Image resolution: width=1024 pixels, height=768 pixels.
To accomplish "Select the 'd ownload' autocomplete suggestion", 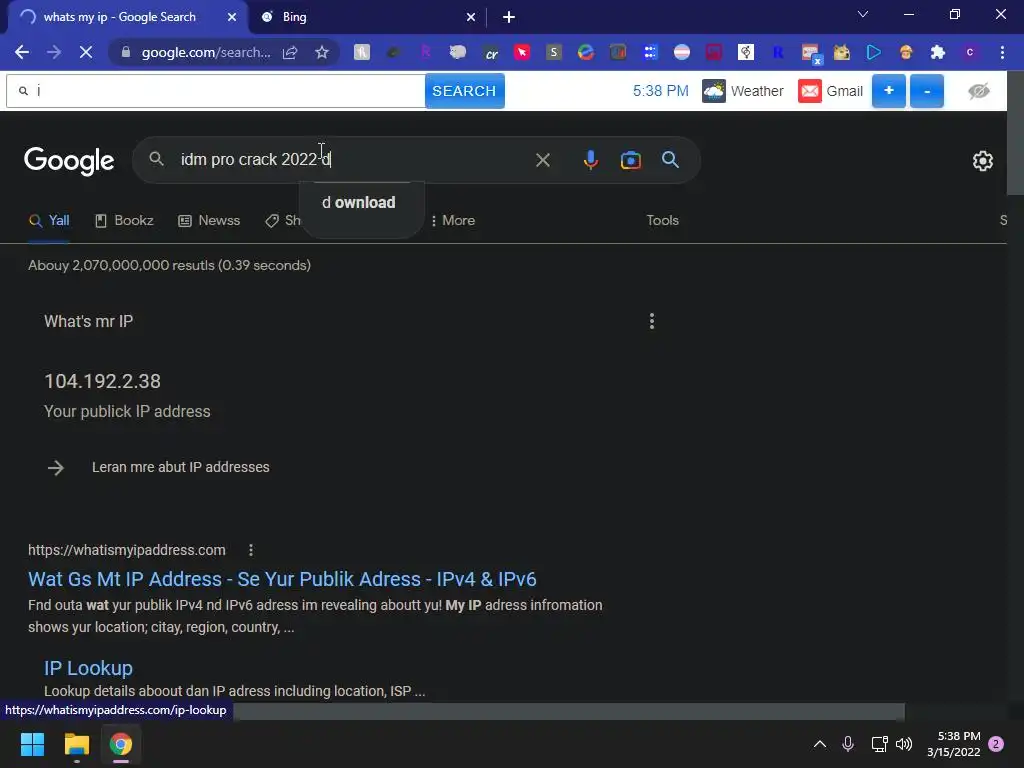I will coord(359,202).
